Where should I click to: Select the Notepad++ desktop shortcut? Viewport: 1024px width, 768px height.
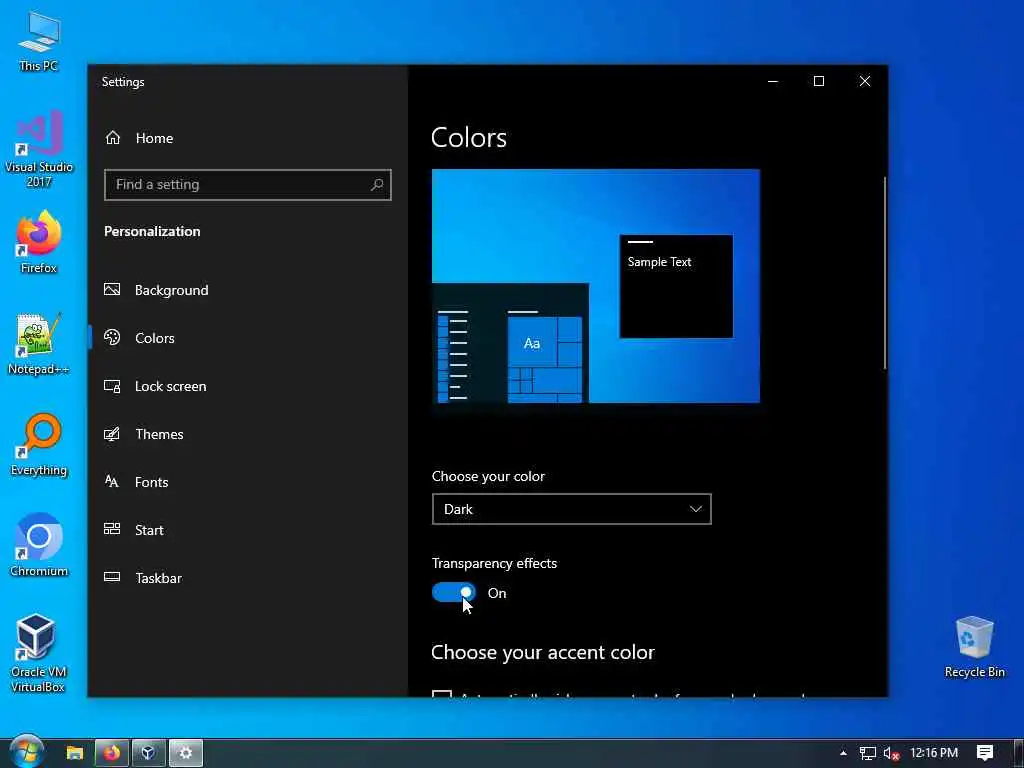coord(39,344)
